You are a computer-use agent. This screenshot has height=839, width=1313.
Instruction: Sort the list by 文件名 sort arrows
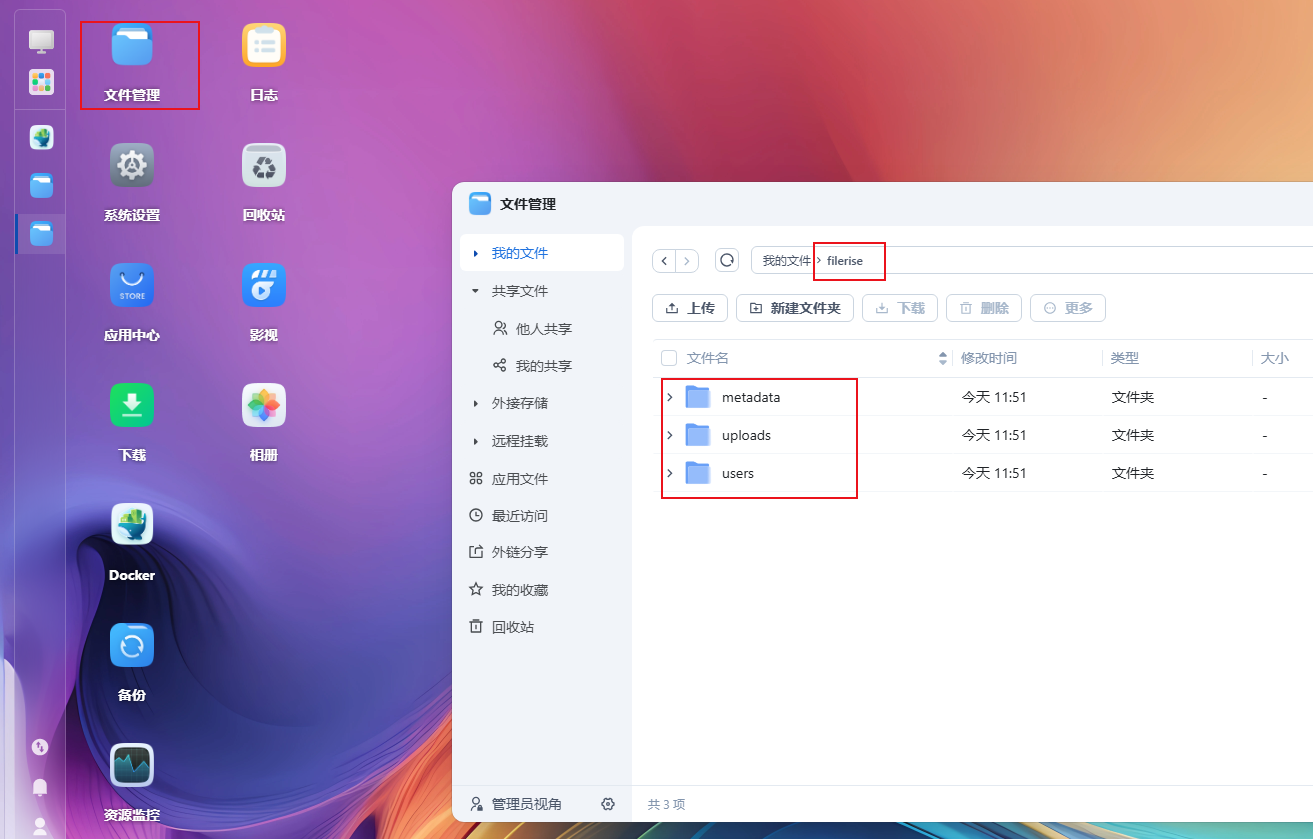pos(942,358)
